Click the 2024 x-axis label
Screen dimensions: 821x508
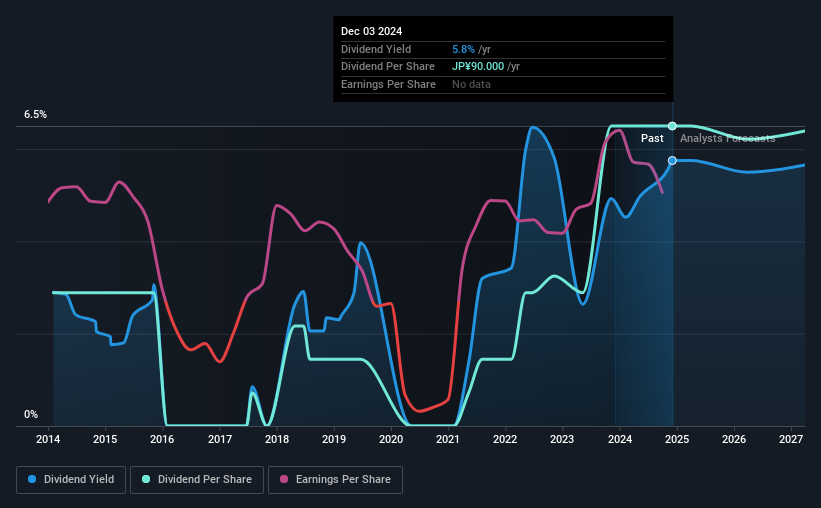(x=620, y=439)
